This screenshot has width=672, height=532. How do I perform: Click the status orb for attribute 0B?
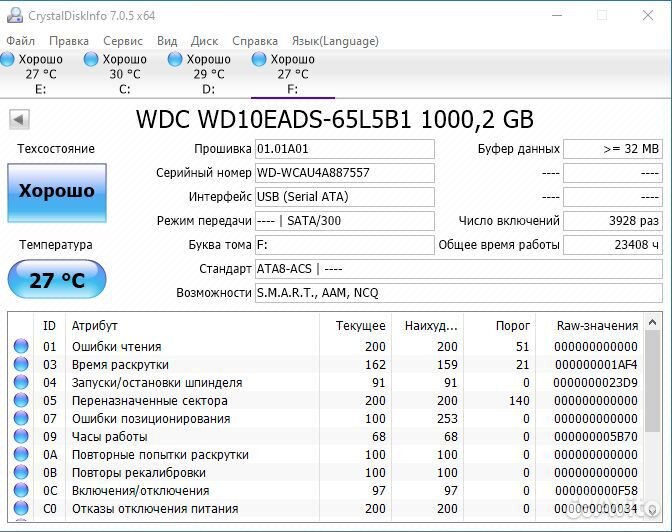pos(21,472)
